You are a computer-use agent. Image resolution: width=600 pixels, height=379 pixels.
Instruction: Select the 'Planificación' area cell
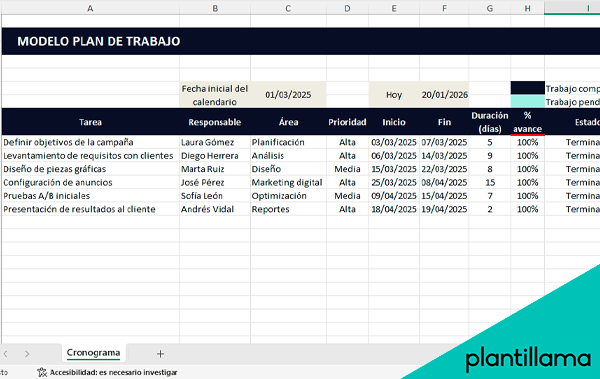point(289,142)
